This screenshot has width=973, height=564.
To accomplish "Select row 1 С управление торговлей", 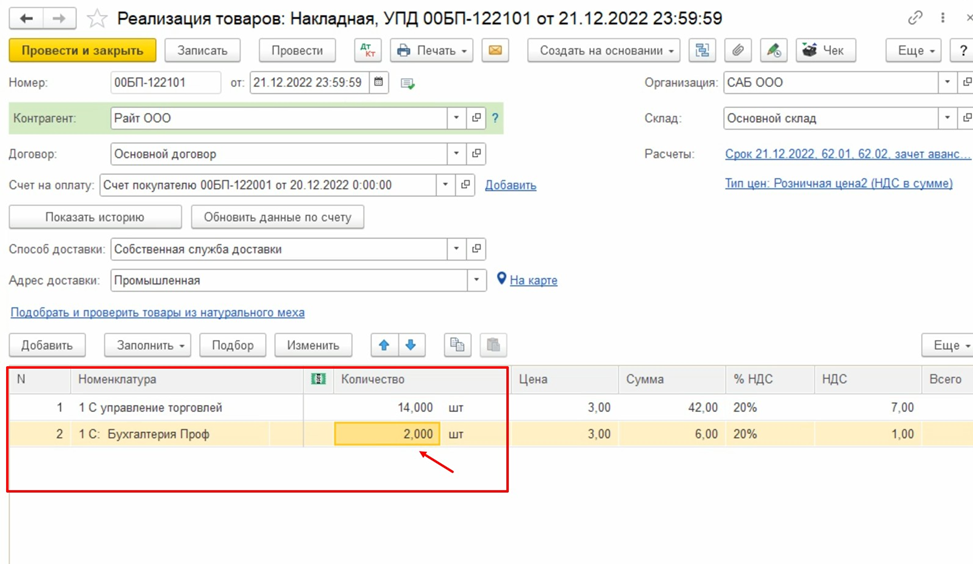I will click(150, 408).
